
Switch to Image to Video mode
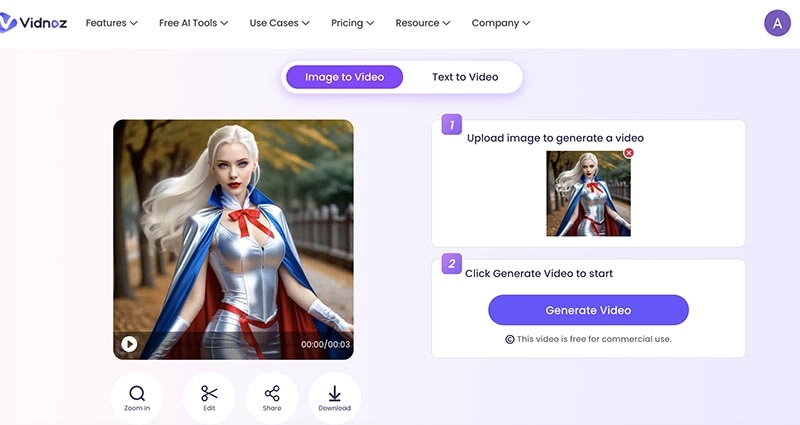tap(343, 77)
